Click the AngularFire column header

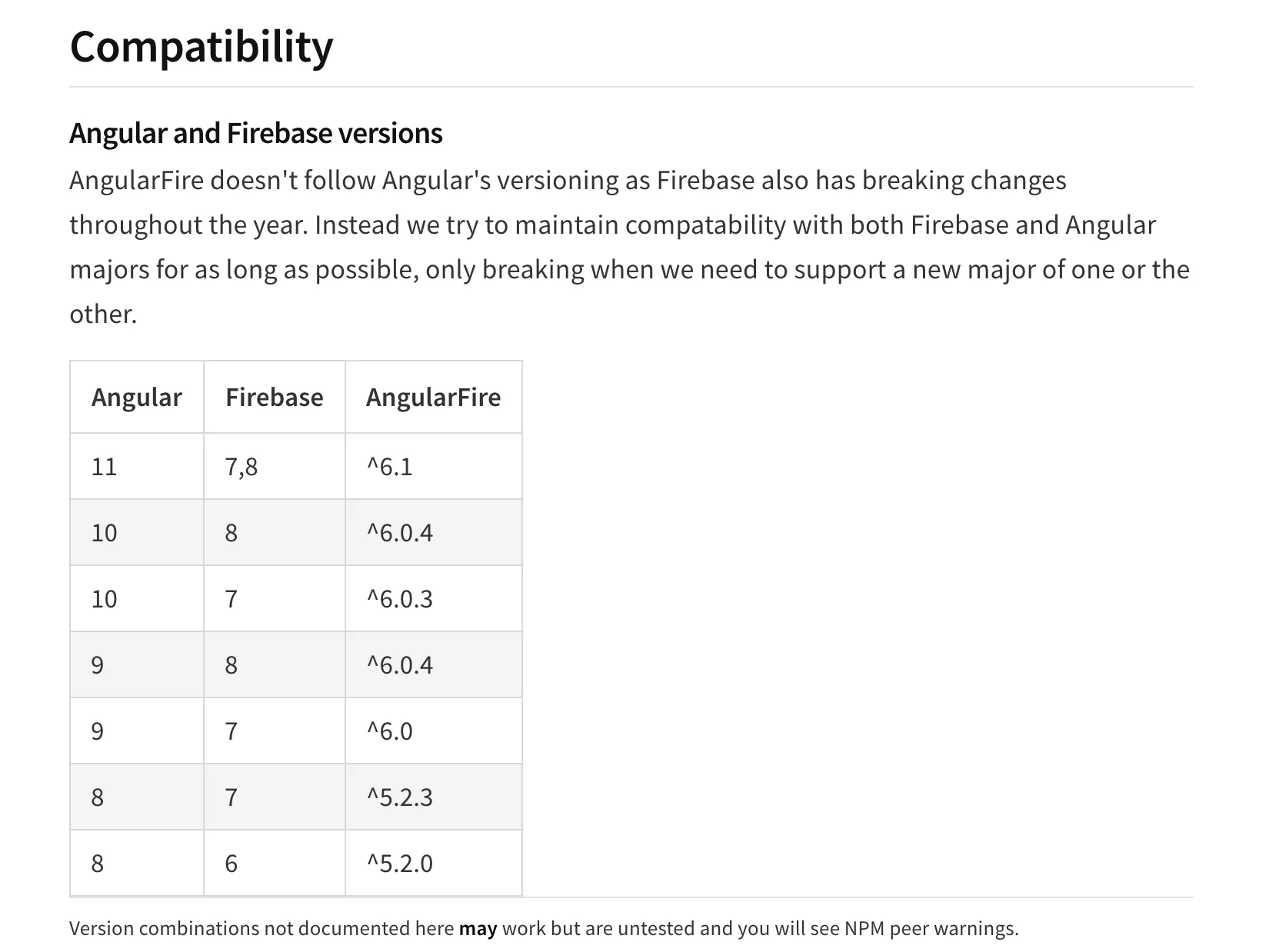[433, 398]
